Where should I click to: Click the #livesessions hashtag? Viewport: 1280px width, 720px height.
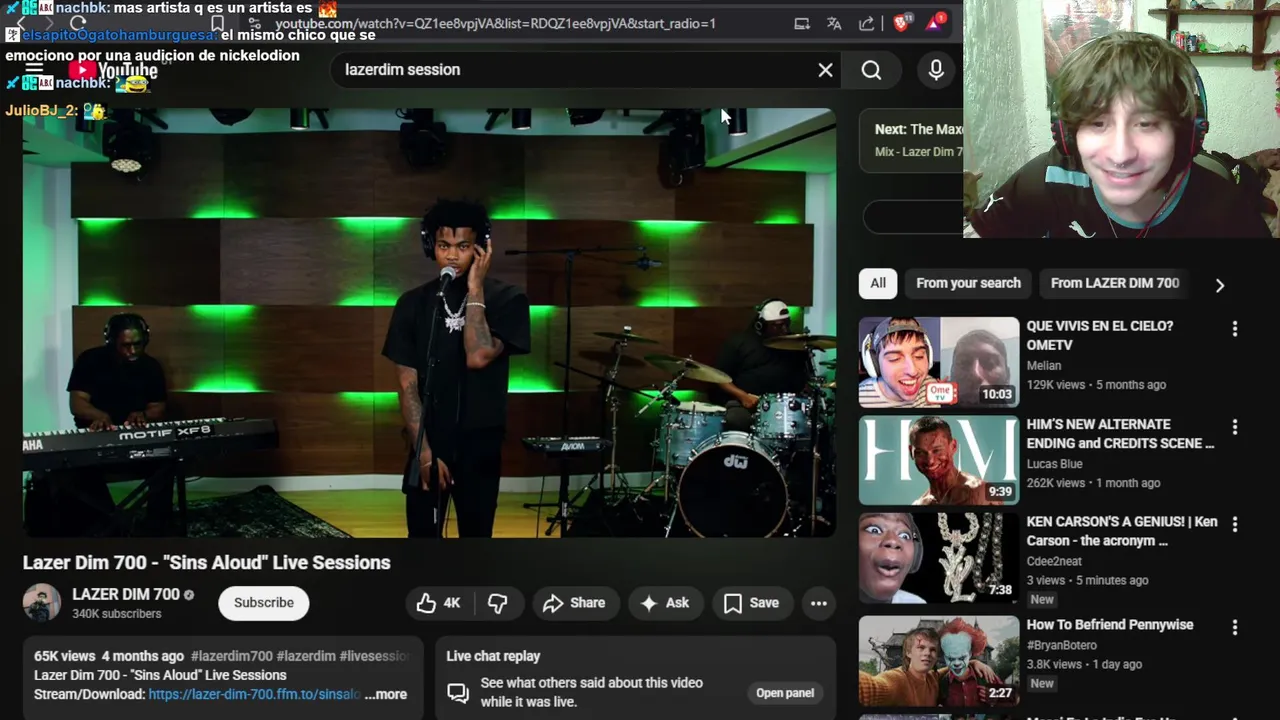374,656
